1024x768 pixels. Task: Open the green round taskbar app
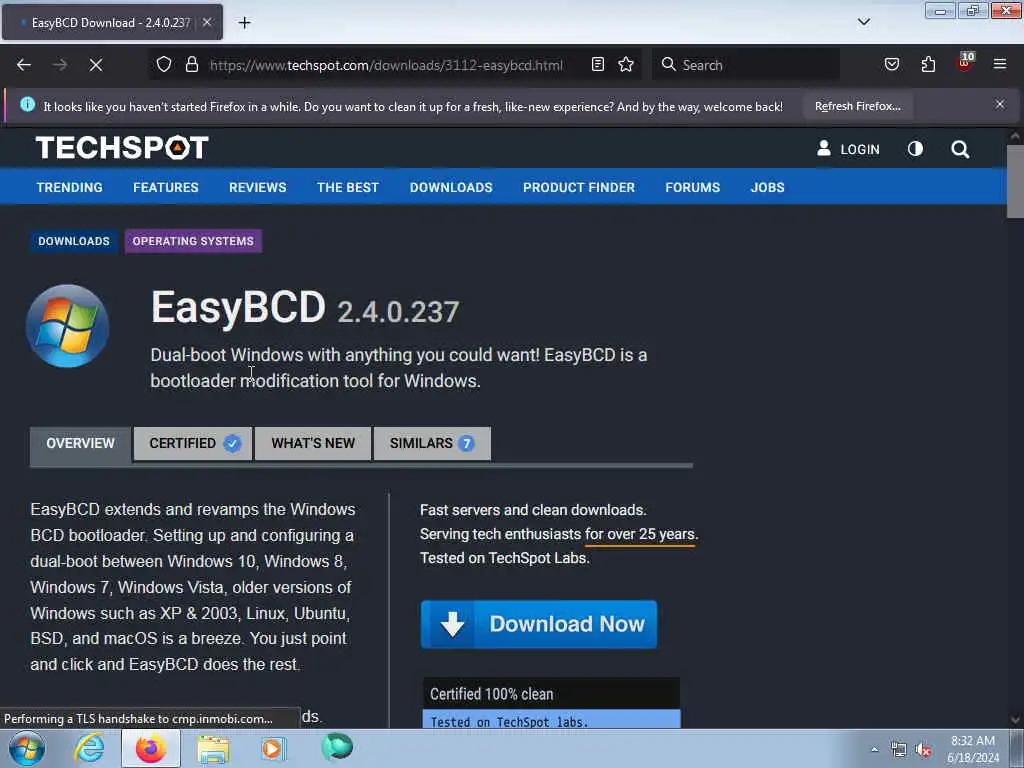point(337,747)
